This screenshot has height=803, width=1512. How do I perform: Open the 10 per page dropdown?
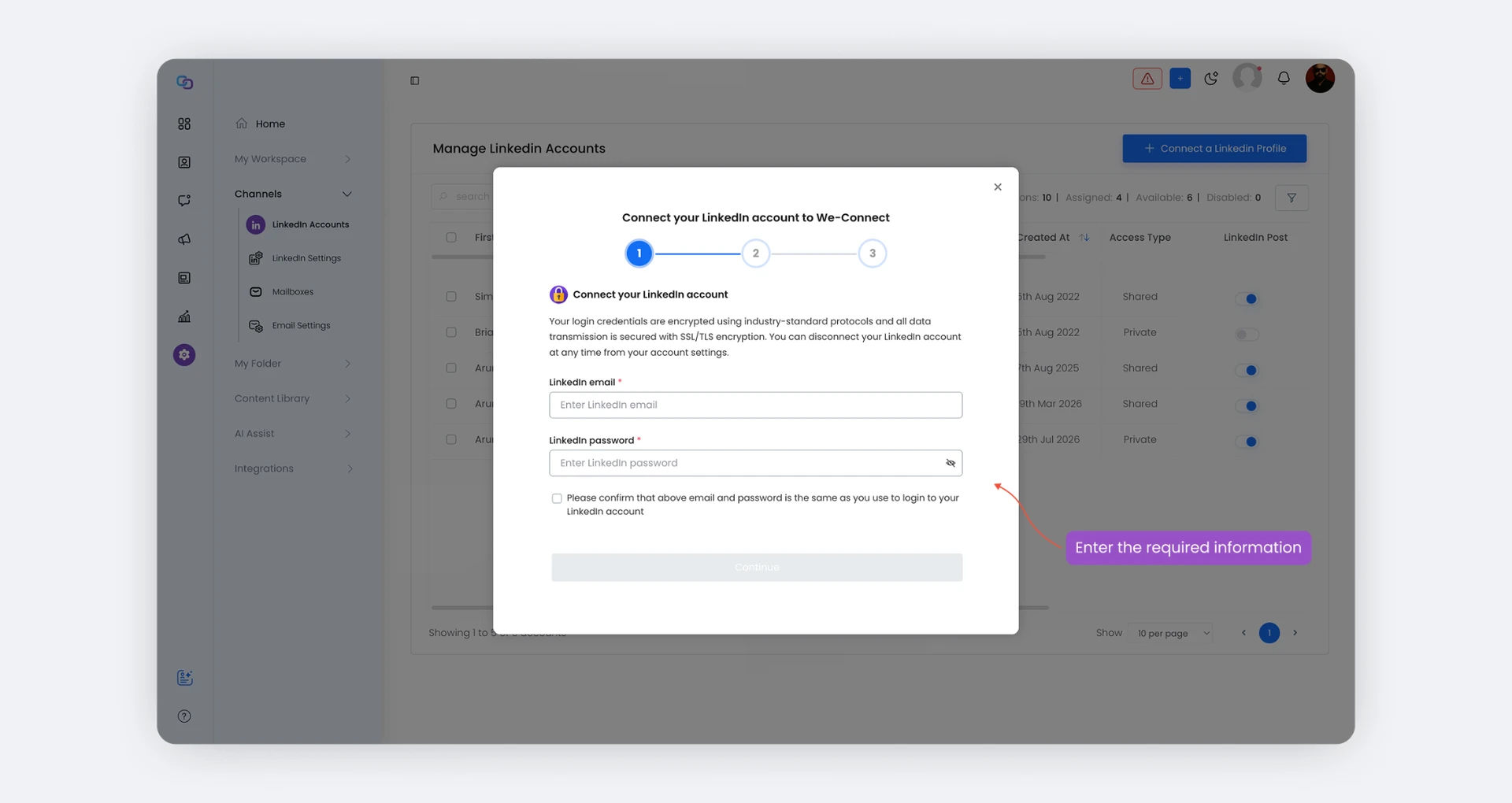(1171, 633)
